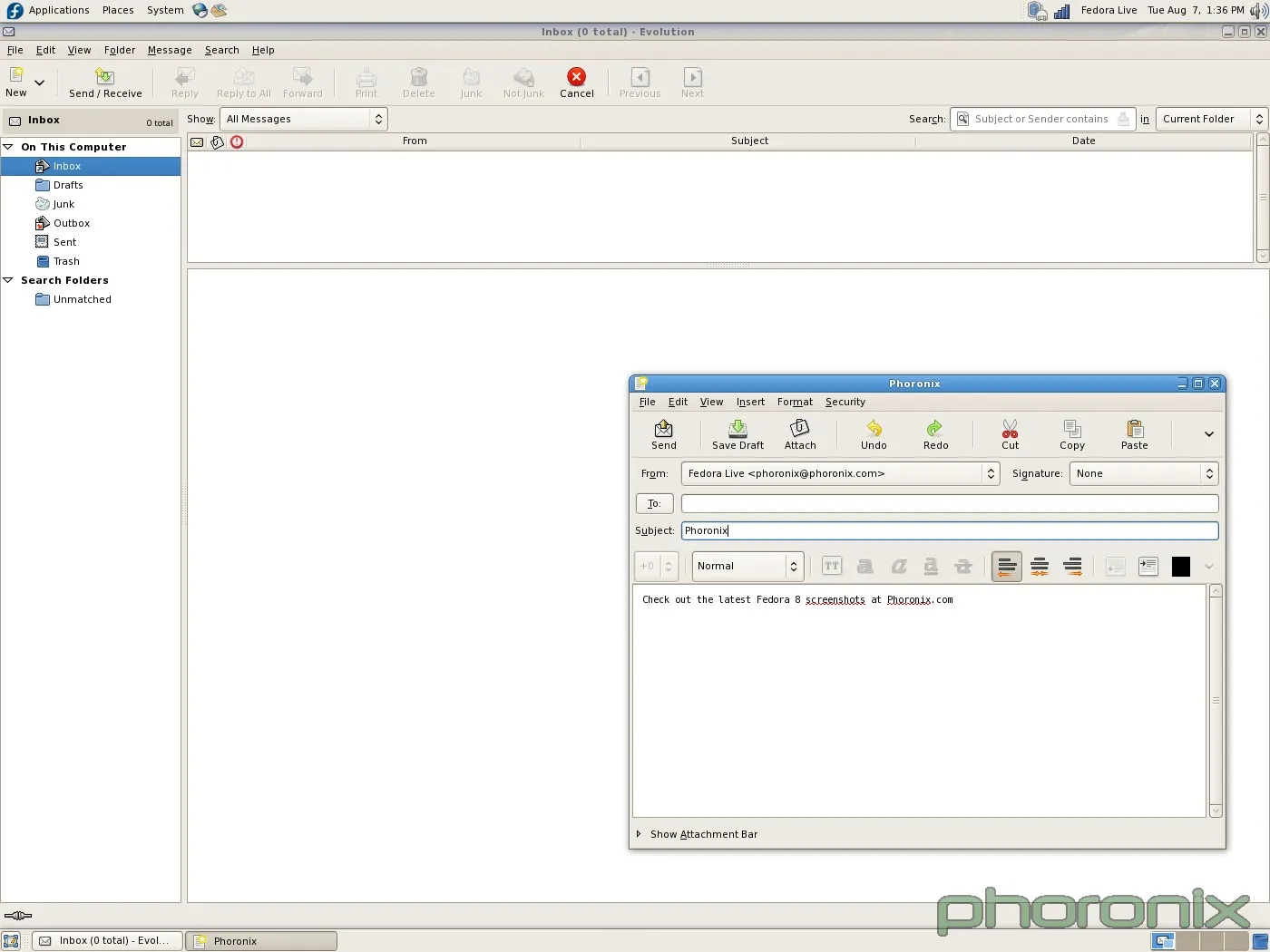Click the red Cancel icon

pos(577,76)
